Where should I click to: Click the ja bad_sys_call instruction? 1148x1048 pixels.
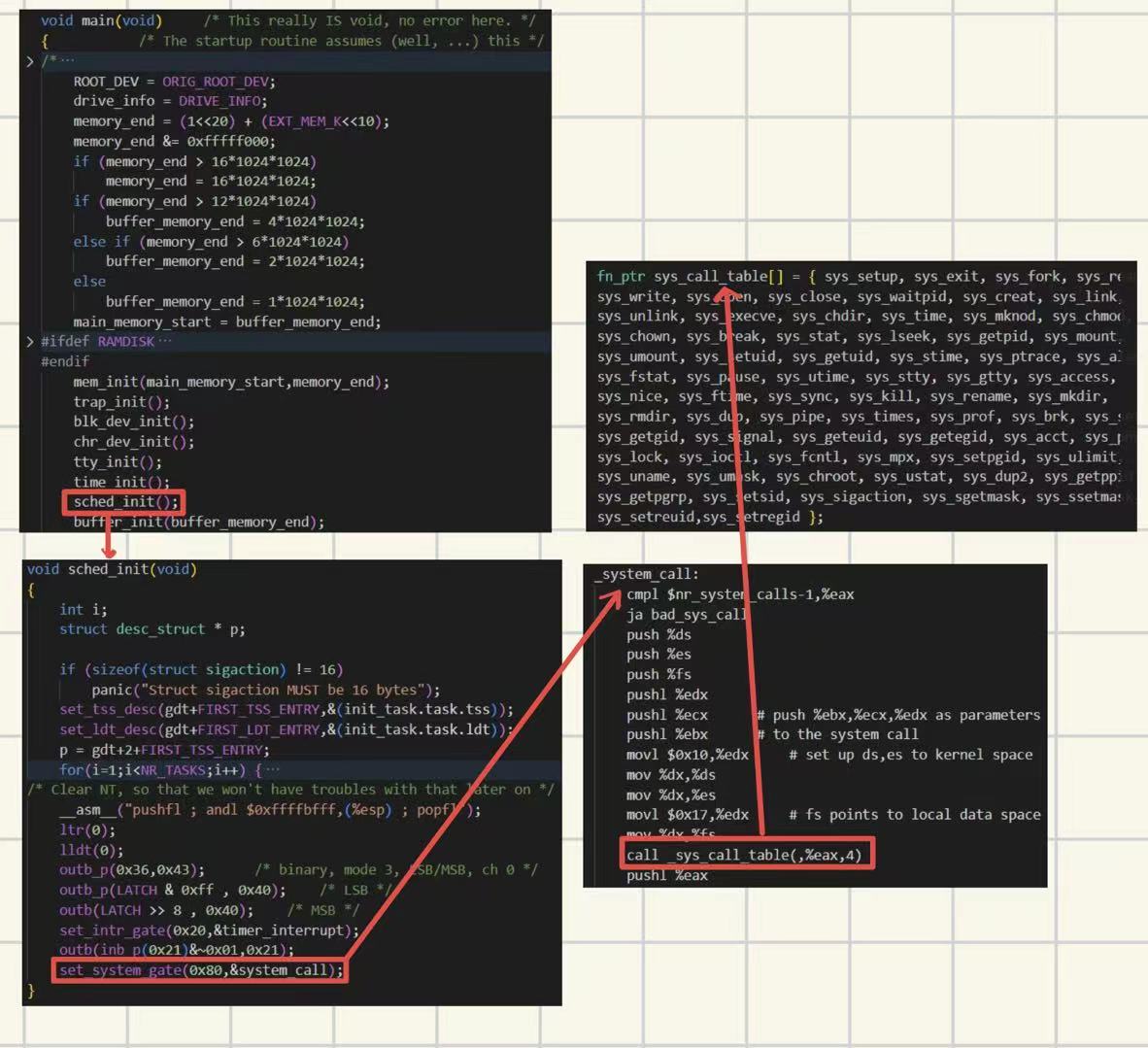click(687, 615)
